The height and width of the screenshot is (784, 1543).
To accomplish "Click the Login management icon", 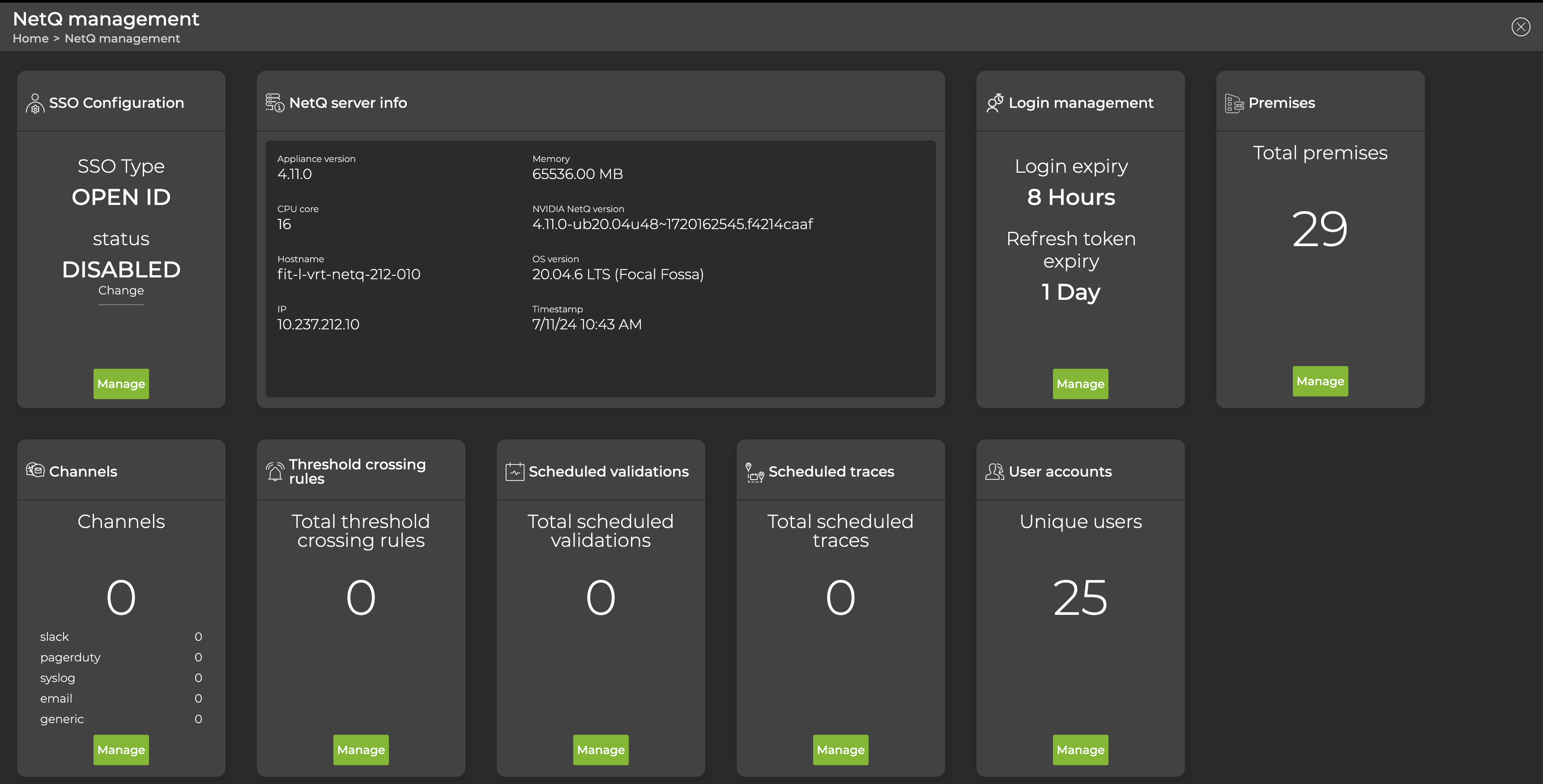I will click(x=994, y=102).
